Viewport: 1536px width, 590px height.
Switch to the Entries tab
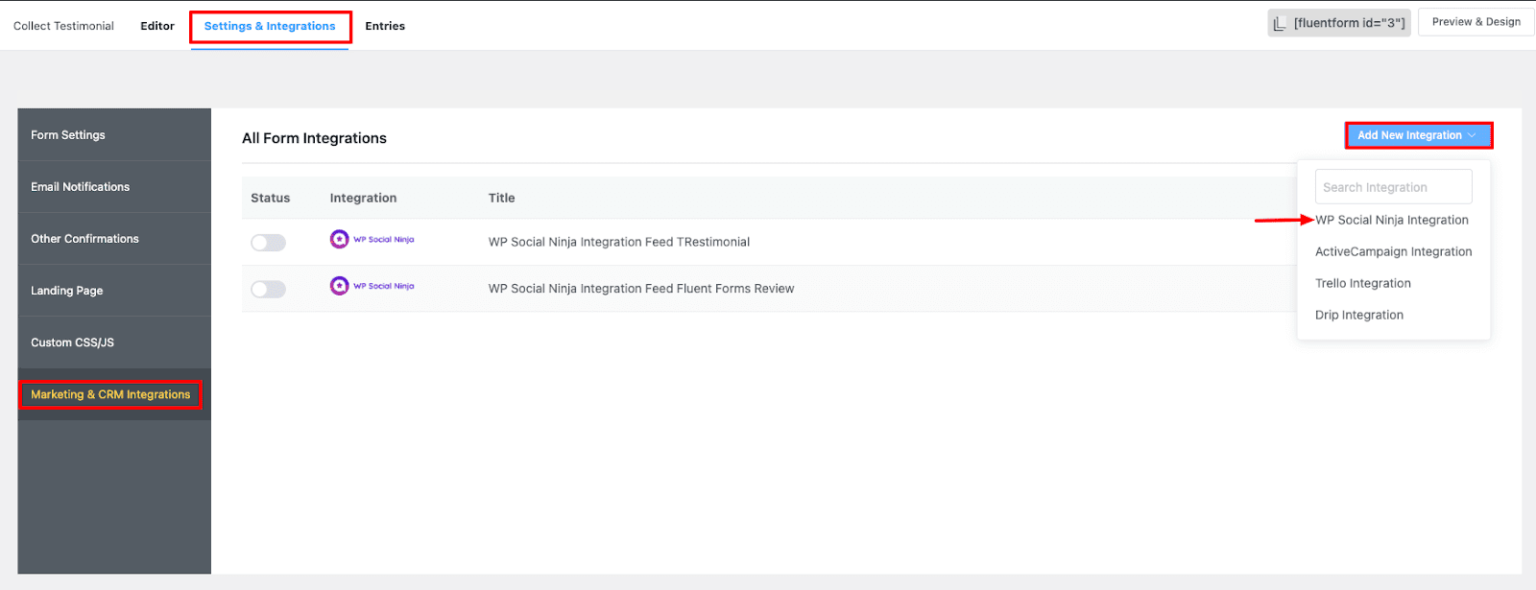tap(385, 25)
